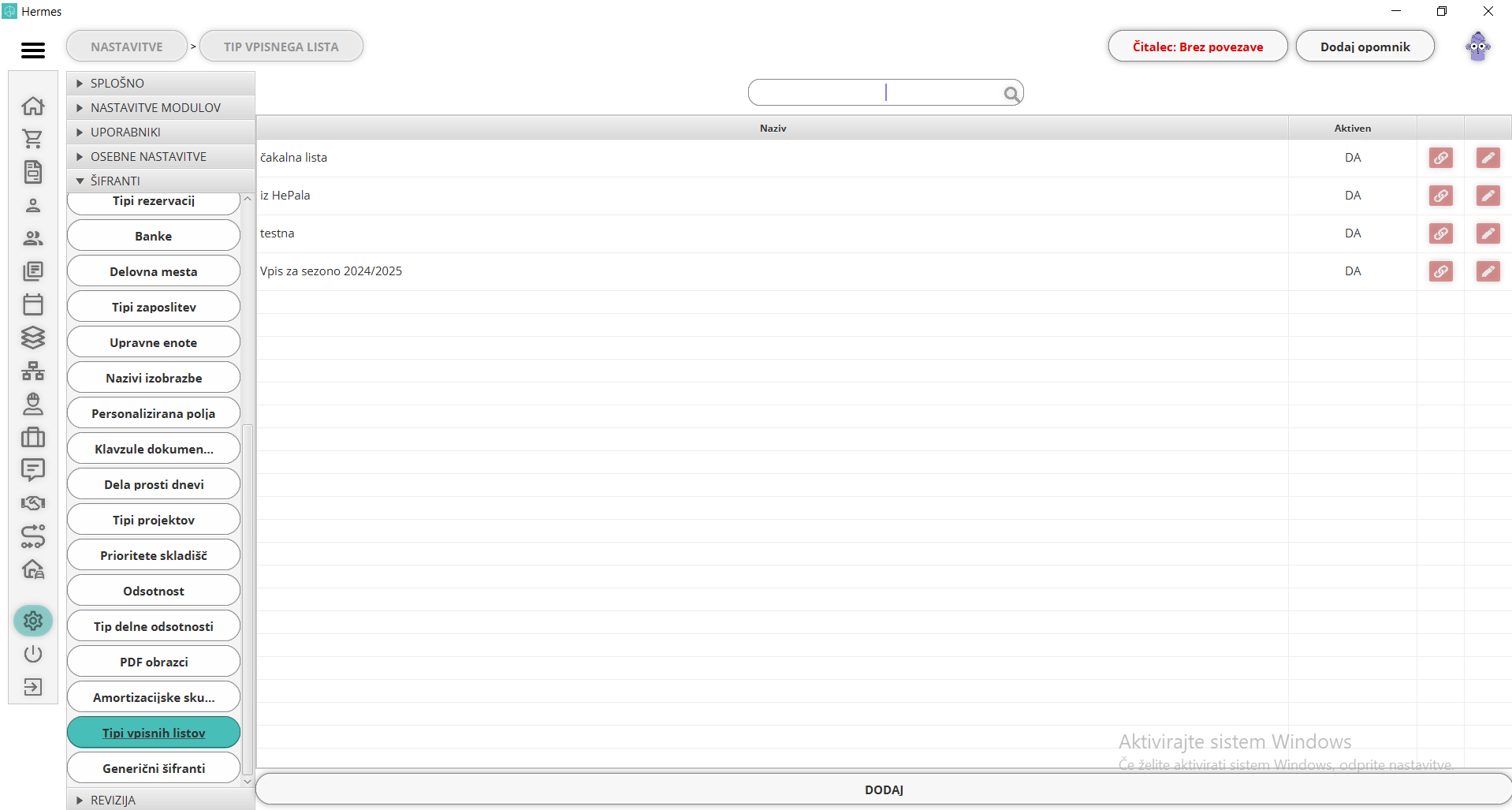Open the group of people sidebar icon
The height and width of the screenshot is (810, 1512).
tap(33, 238)
